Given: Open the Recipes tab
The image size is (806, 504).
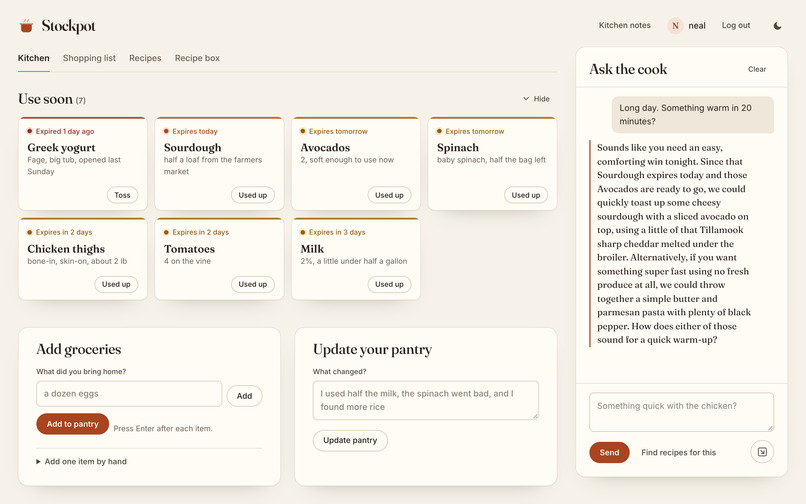Looking at the screenshot, I should (x=145, y=58).
